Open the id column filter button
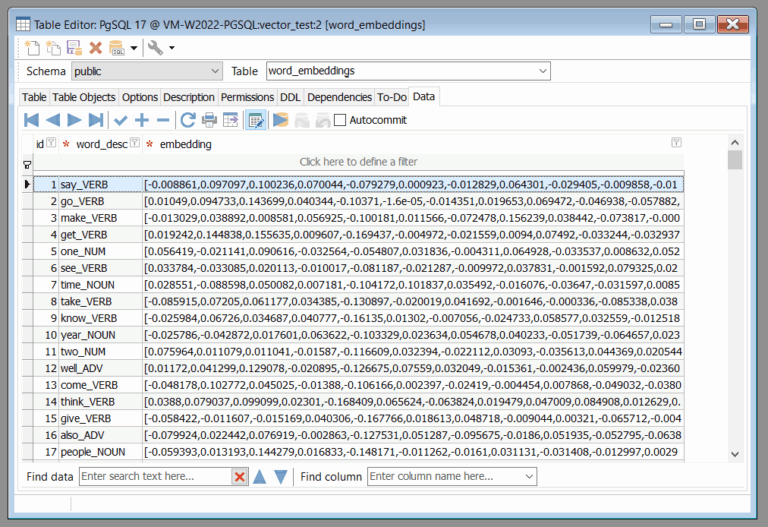The image size is (768, 527). point(52,144)
